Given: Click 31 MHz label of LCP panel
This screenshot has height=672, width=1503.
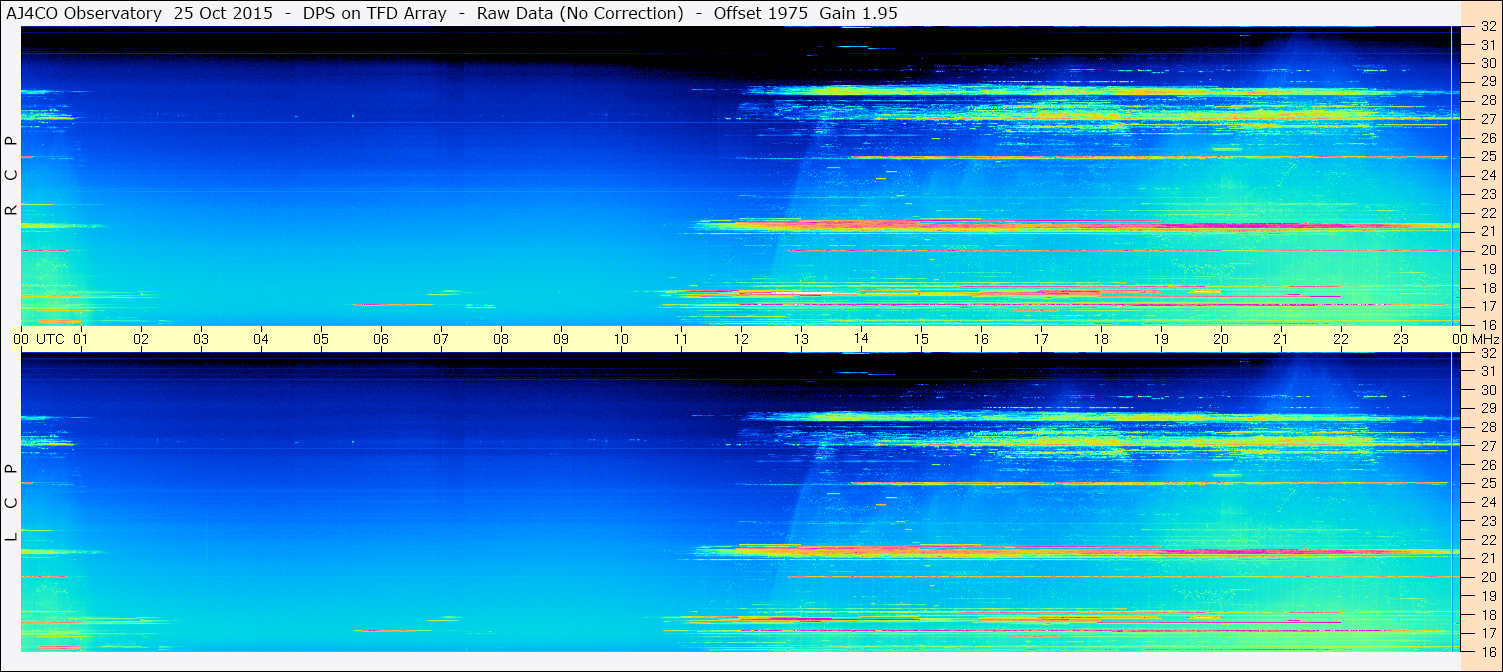Looking at the screenshot, I should 1488,371.
